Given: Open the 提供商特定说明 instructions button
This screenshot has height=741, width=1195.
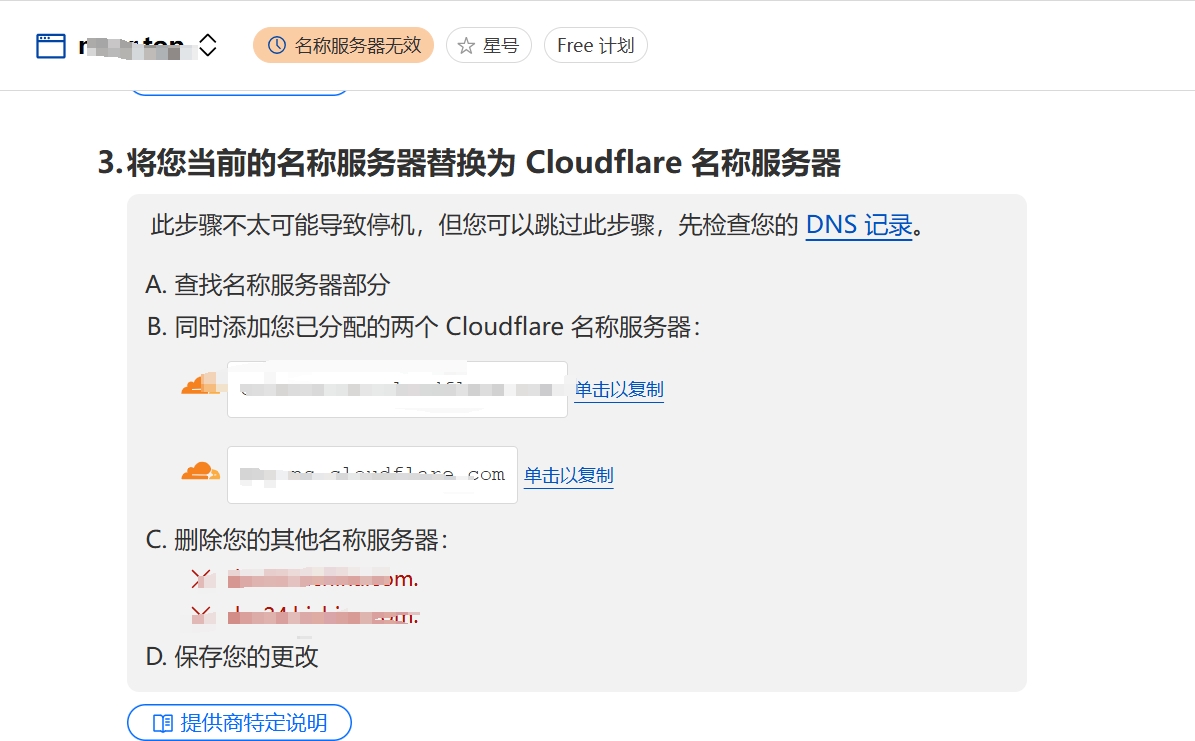Looking at the screenshot, I should tap(239, 723).
